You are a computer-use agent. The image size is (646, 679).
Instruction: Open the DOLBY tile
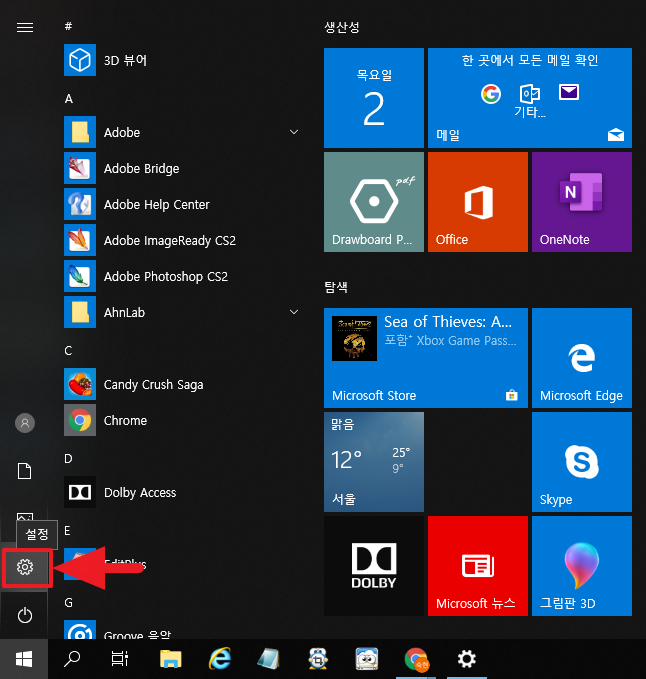tap(374, 566)
